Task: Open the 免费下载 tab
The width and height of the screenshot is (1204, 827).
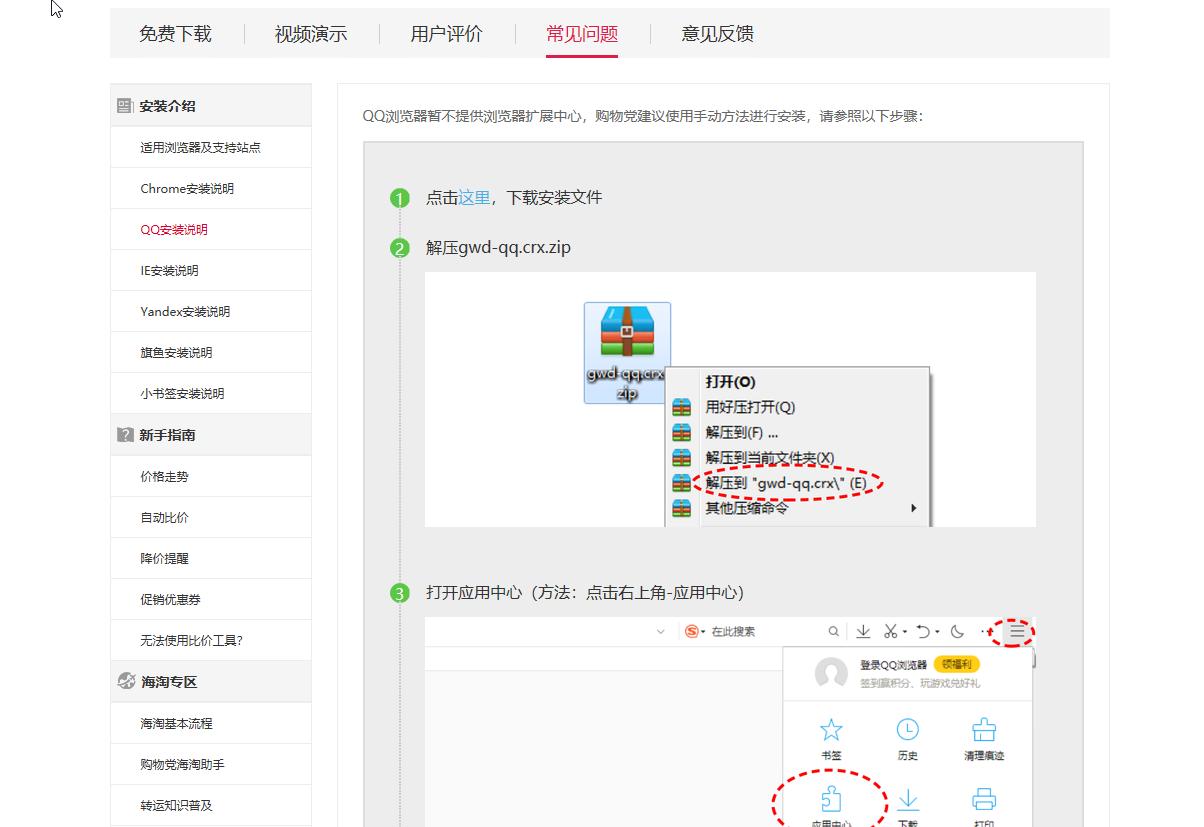Action: pos(175,33)
